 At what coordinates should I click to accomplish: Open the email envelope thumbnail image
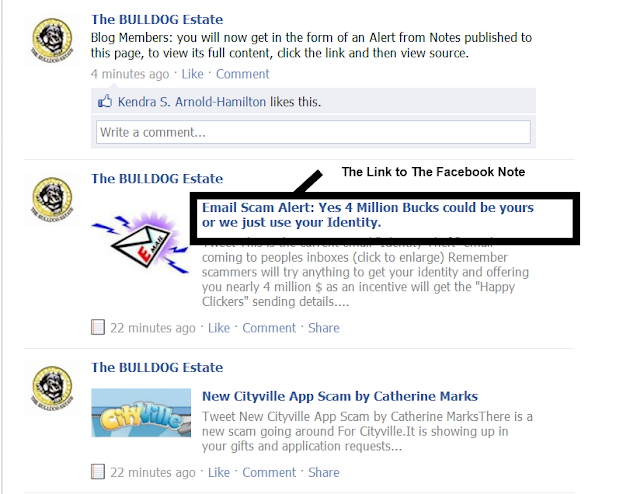click(140, 242)
